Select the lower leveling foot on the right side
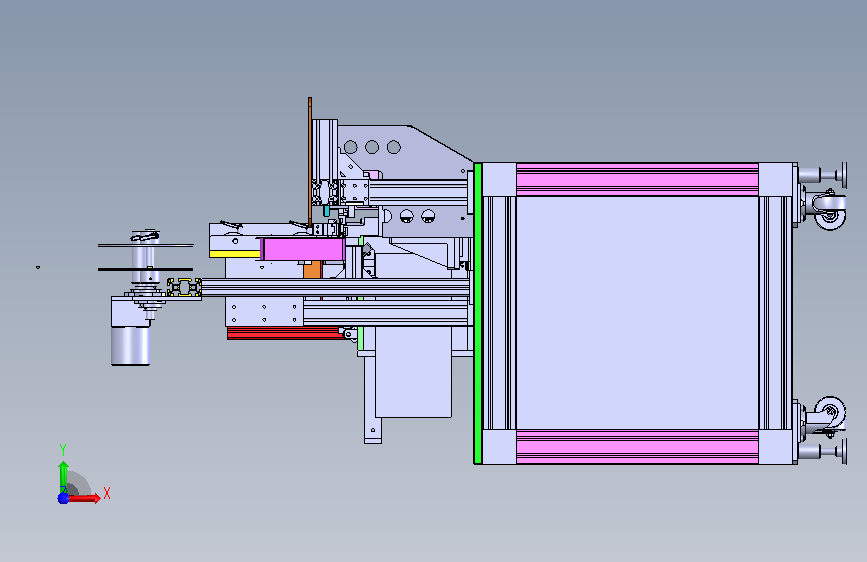The width and height of the screenshot is (867, 562). (823, 451)
